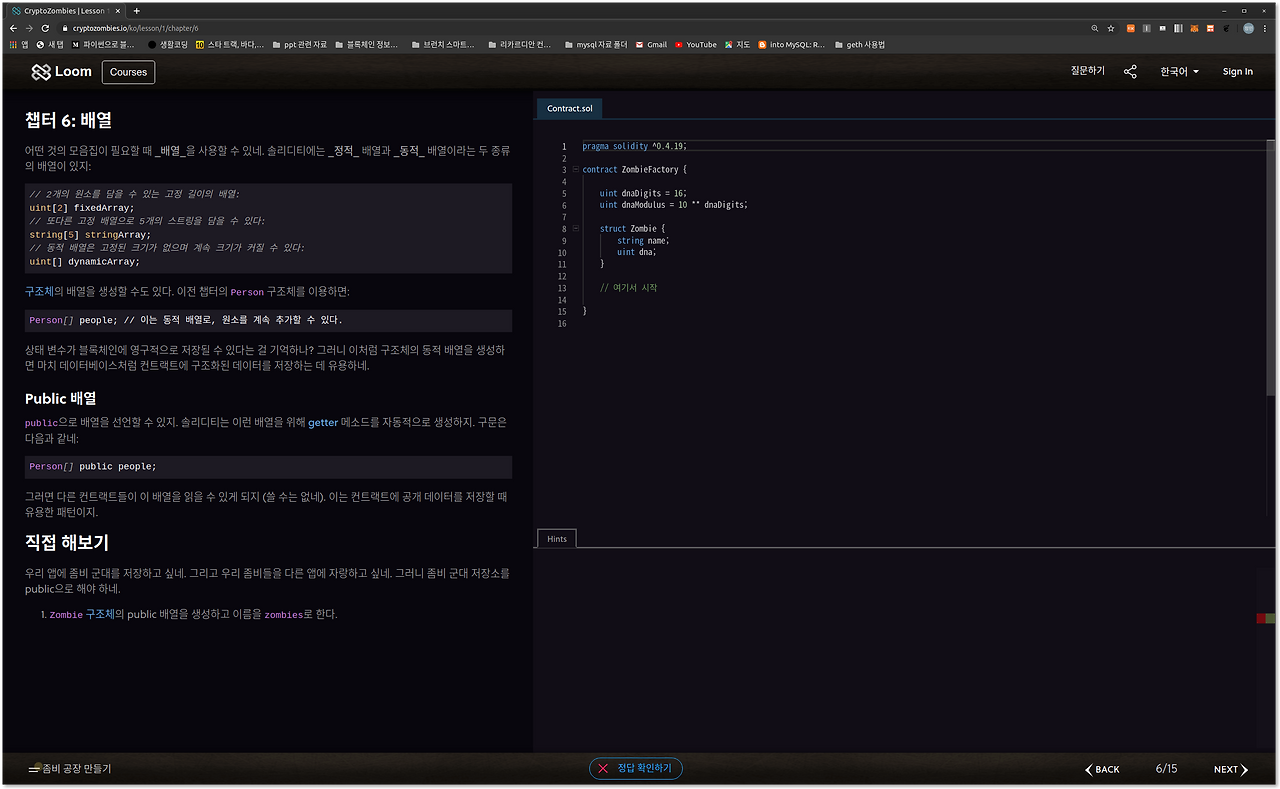
Task: Click the 'Public 배열' heading
Action: point(60,398)
